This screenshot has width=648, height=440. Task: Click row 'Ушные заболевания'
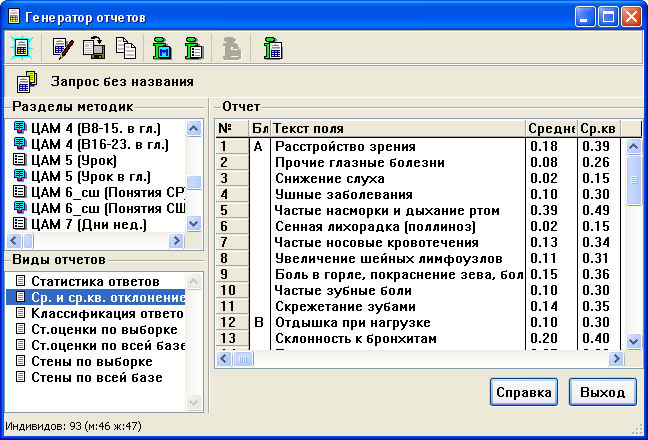pos(417,194)
